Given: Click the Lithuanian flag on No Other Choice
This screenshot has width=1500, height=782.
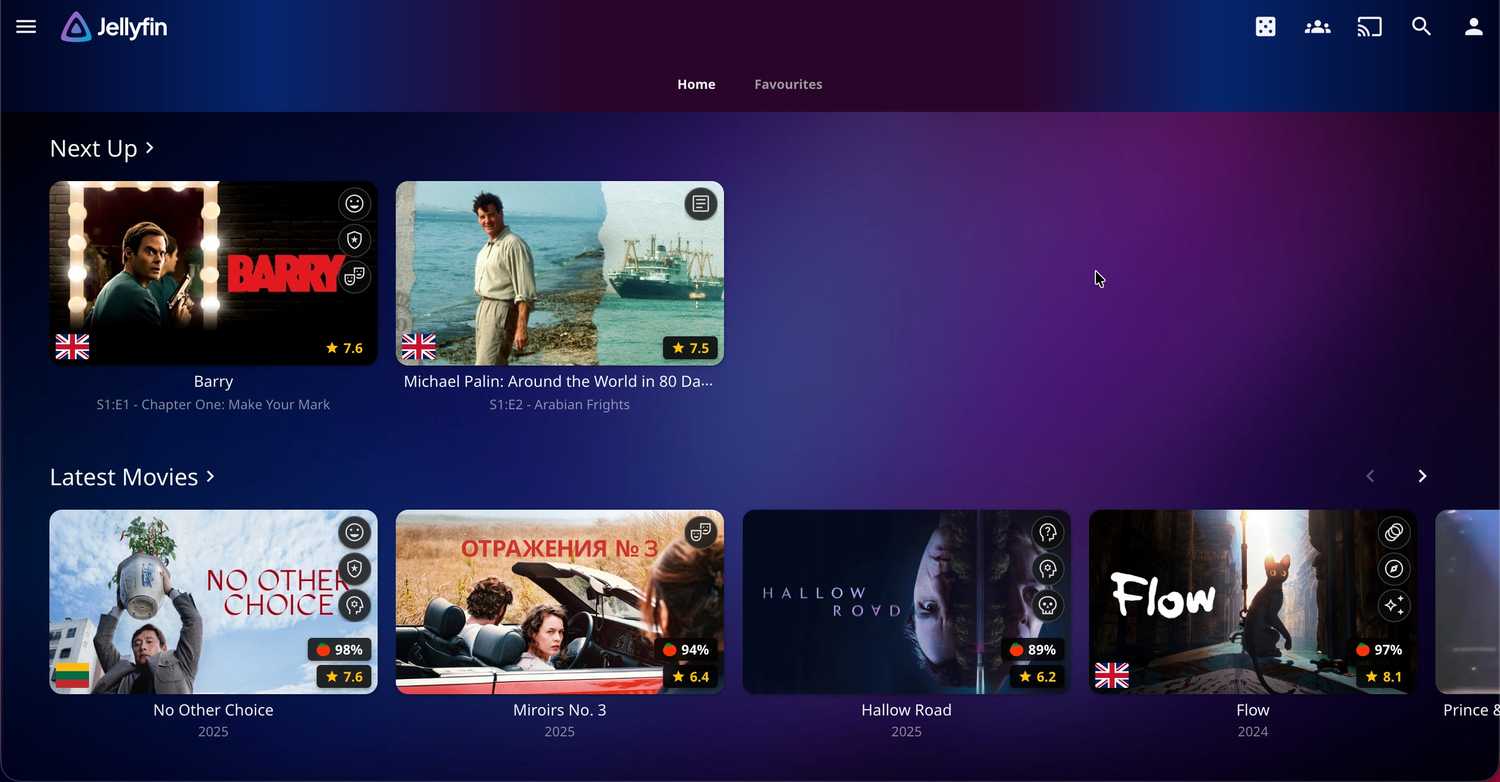Looking at the screenshot, I should point(72,676).
